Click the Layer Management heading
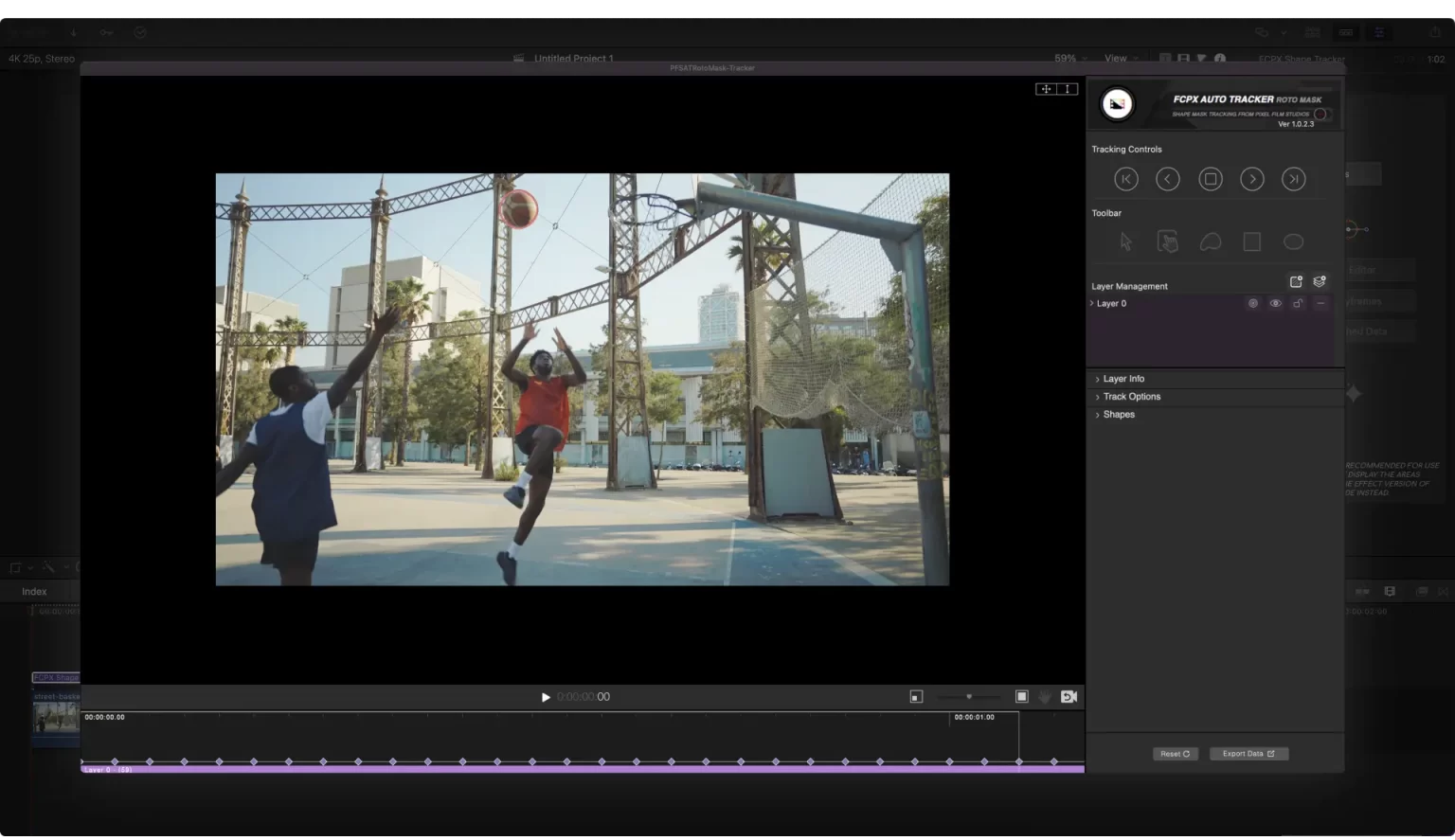The width and height of the screenshot is (1455, 840). tap(1129, 287)
